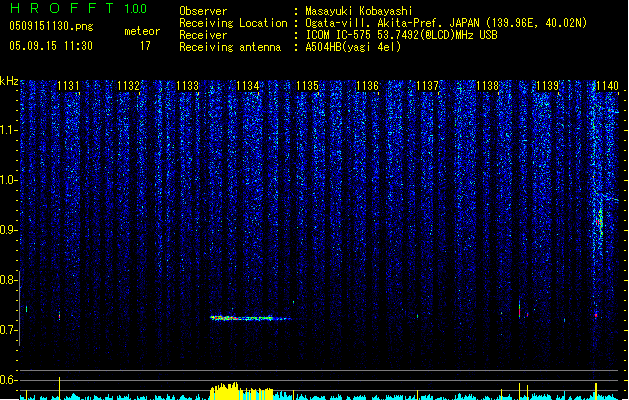629x400 pixels.
Task: Click the kHz axis label
Action: coord(9,81)
